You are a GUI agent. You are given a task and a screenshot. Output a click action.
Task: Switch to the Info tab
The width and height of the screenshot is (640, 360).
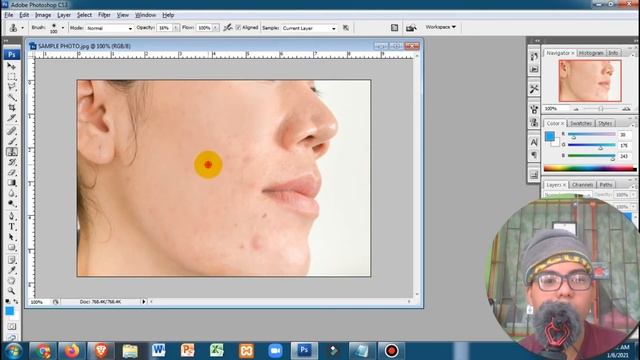[x=613, y=53]
